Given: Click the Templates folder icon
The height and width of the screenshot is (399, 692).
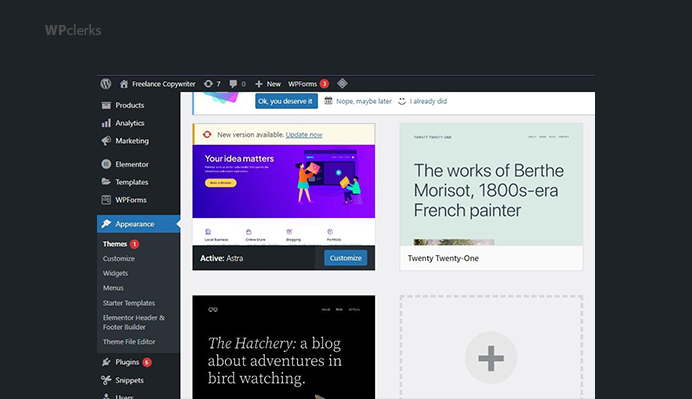Looking at the screenshot, I should pyautogui.click(x=106, y=182).
